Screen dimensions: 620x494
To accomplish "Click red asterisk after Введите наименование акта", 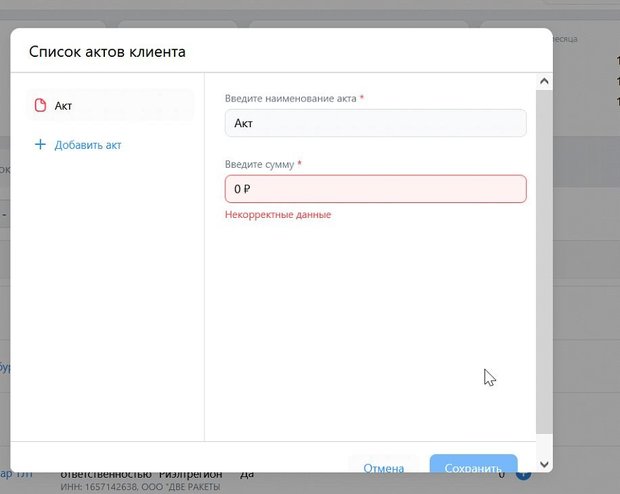I will (361, 98).
